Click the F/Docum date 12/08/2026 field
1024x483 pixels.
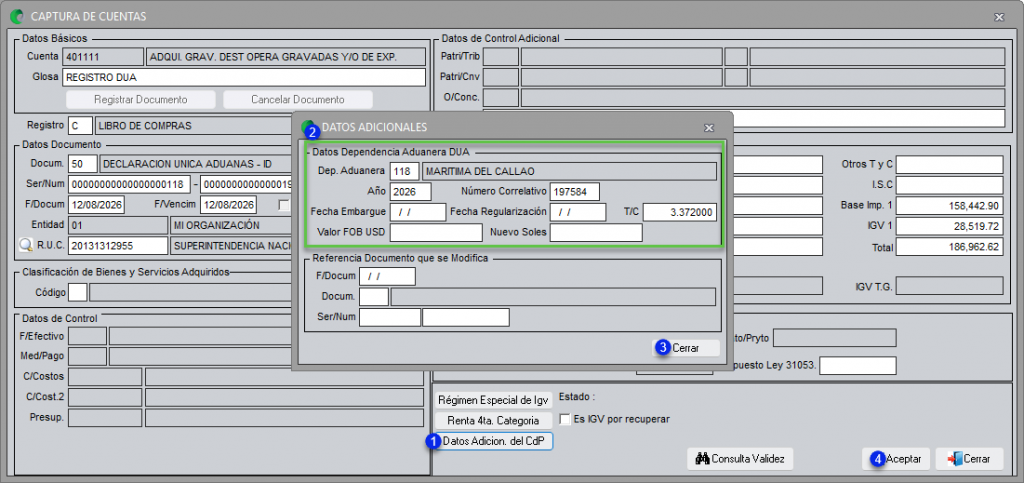tap(96, 205)
